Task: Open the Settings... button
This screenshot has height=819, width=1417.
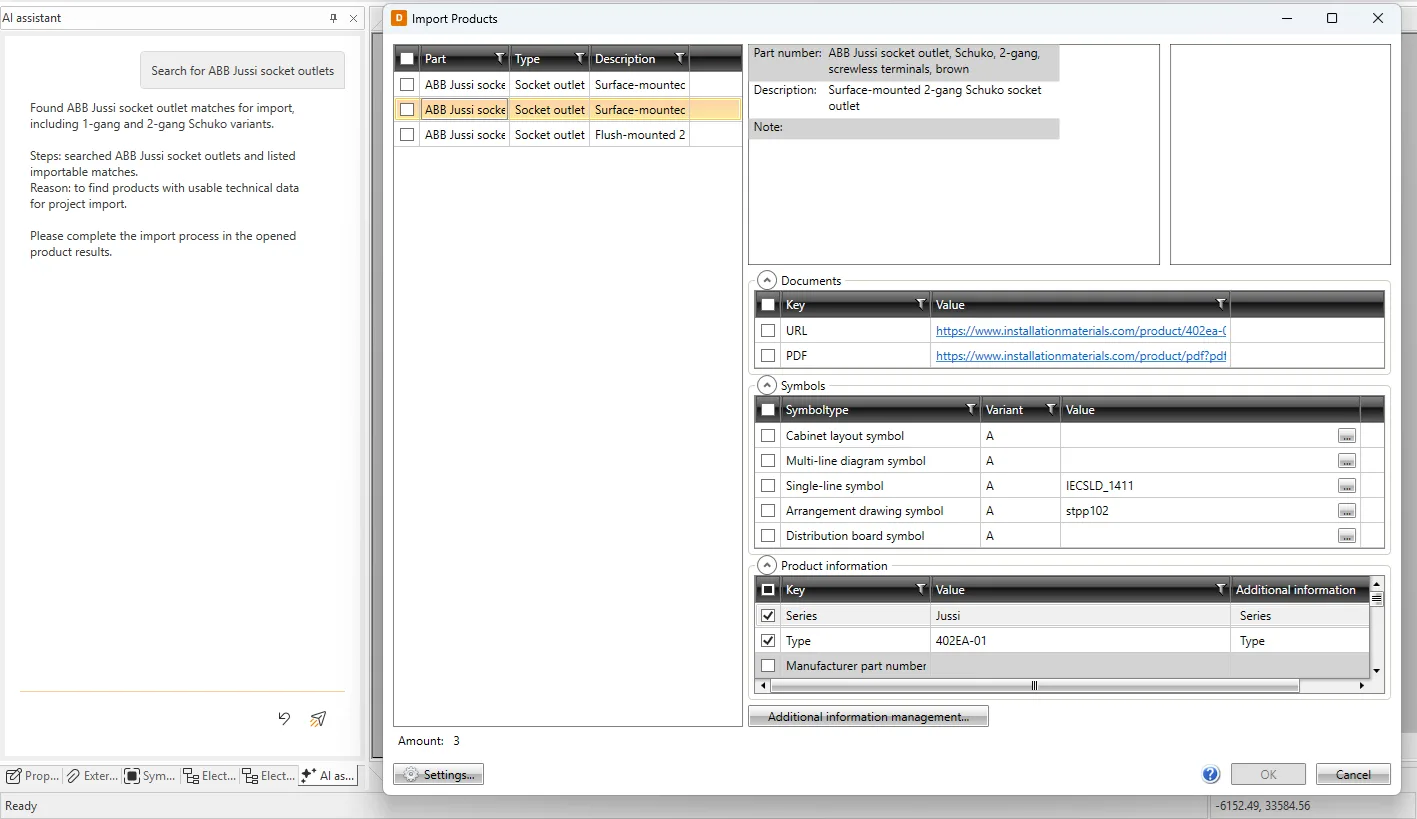Action: [x=439, y=775]
